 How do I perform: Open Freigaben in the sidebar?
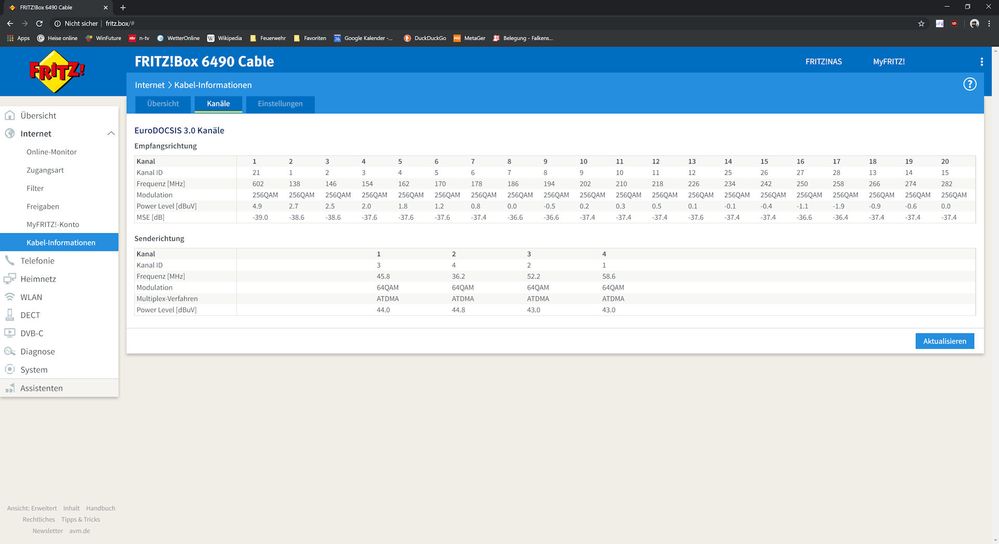(x=43, y=206)
